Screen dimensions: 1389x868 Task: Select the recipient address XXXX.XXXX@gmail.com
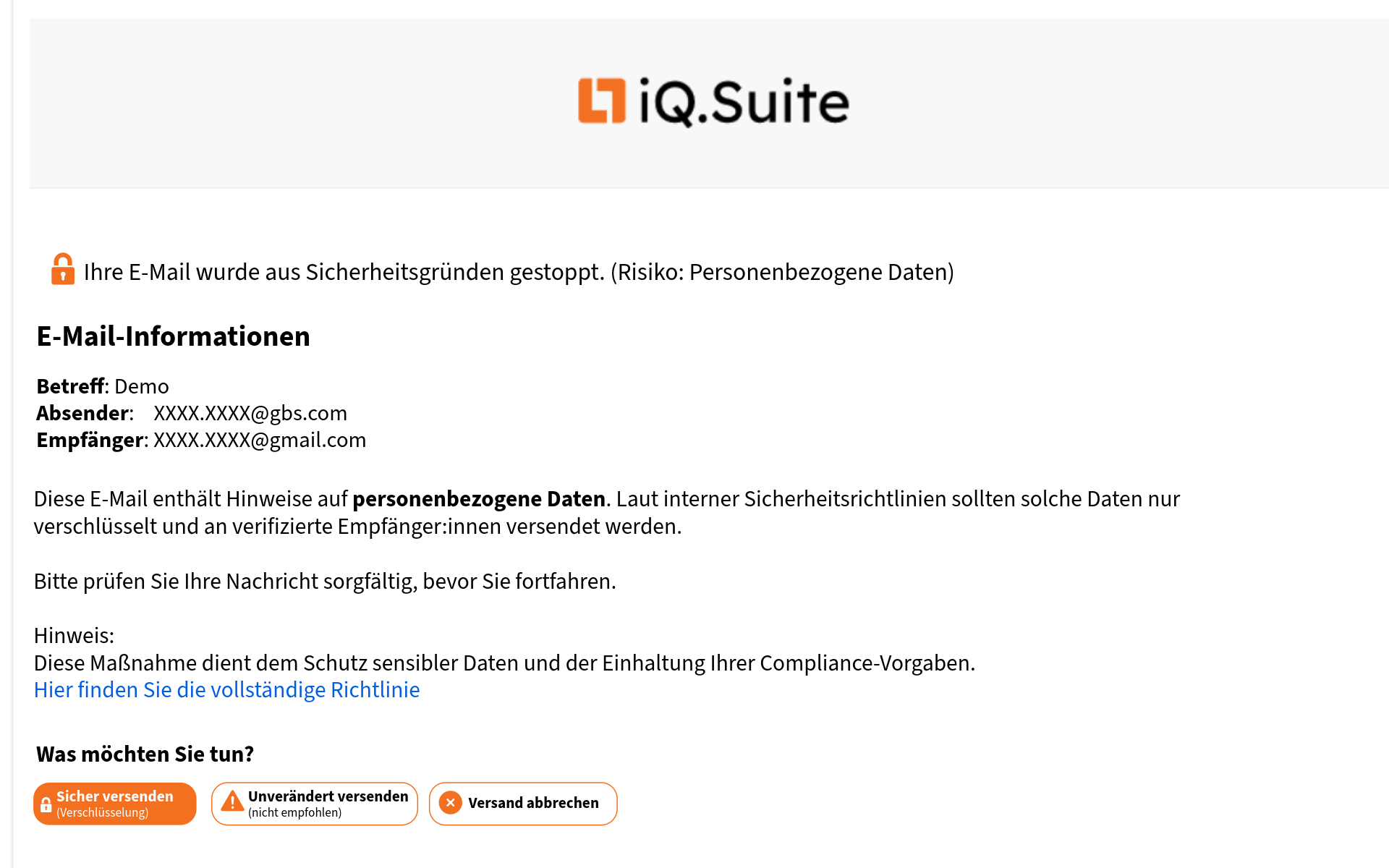tap(260, 440)
